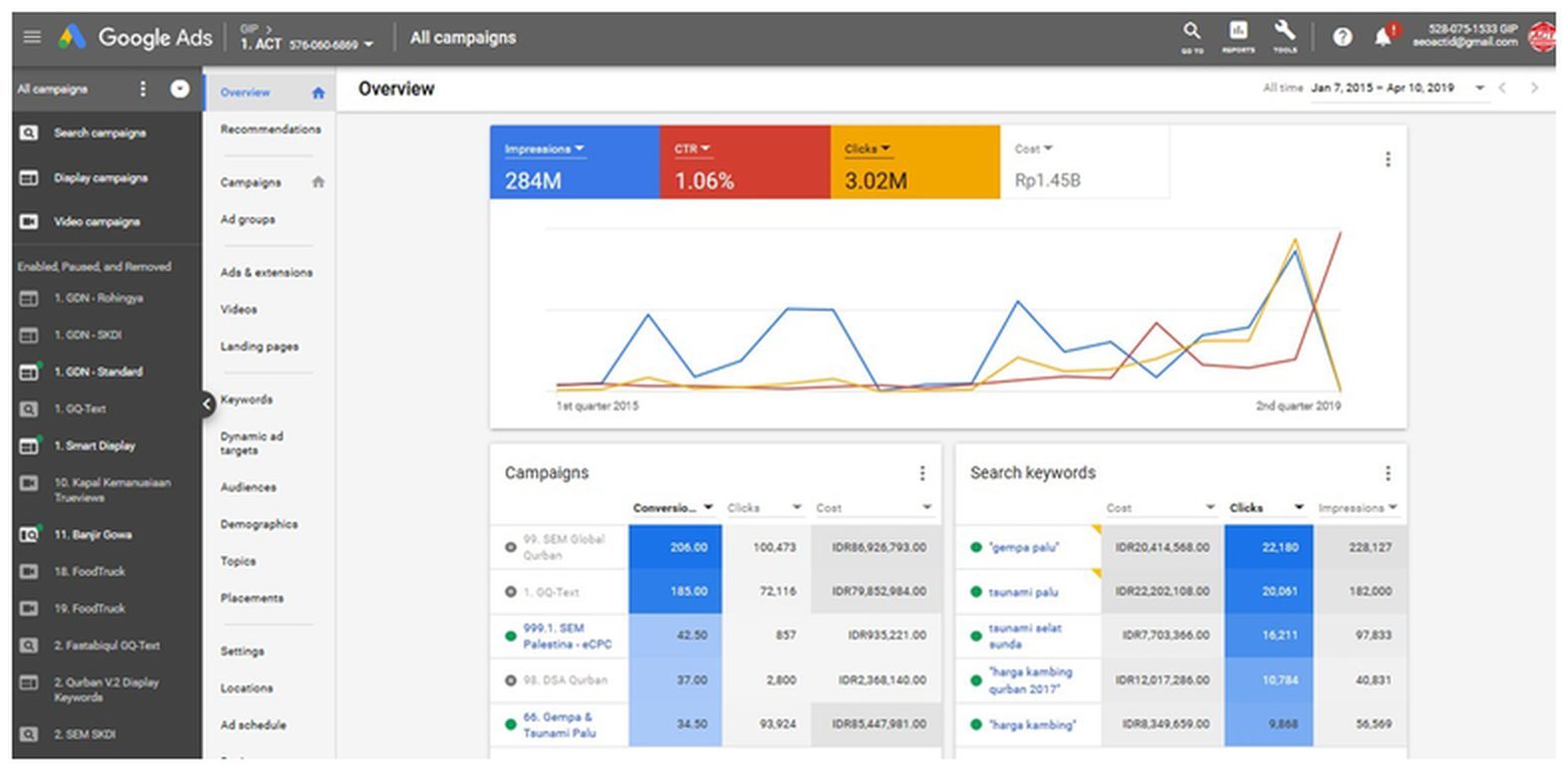The height and width of the screenshot is (771, 1568).
Task: Open the Campaigns card three-dot menu
Action: 921,473
